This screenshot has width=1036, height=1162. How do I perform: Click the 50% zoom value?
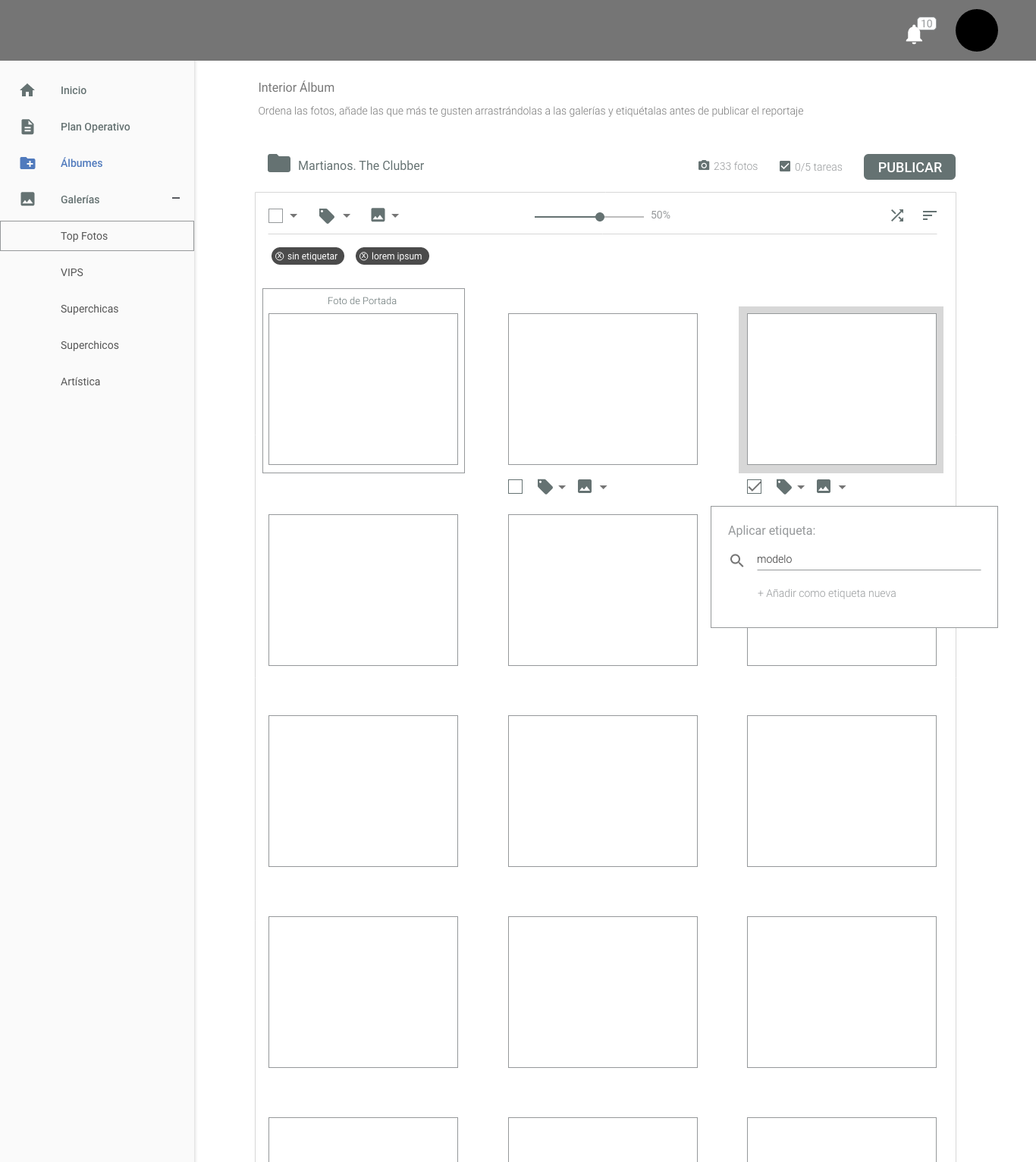661,215
